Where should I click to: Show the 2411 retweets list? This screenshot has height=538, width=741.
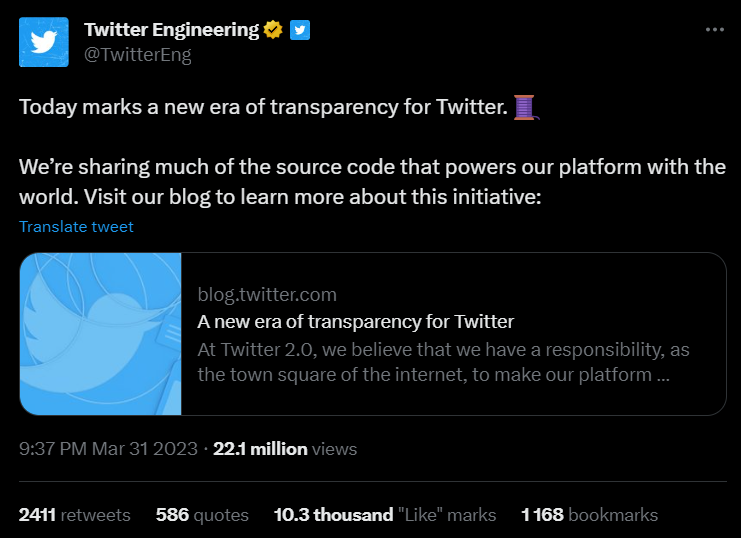tap(75, 515)
